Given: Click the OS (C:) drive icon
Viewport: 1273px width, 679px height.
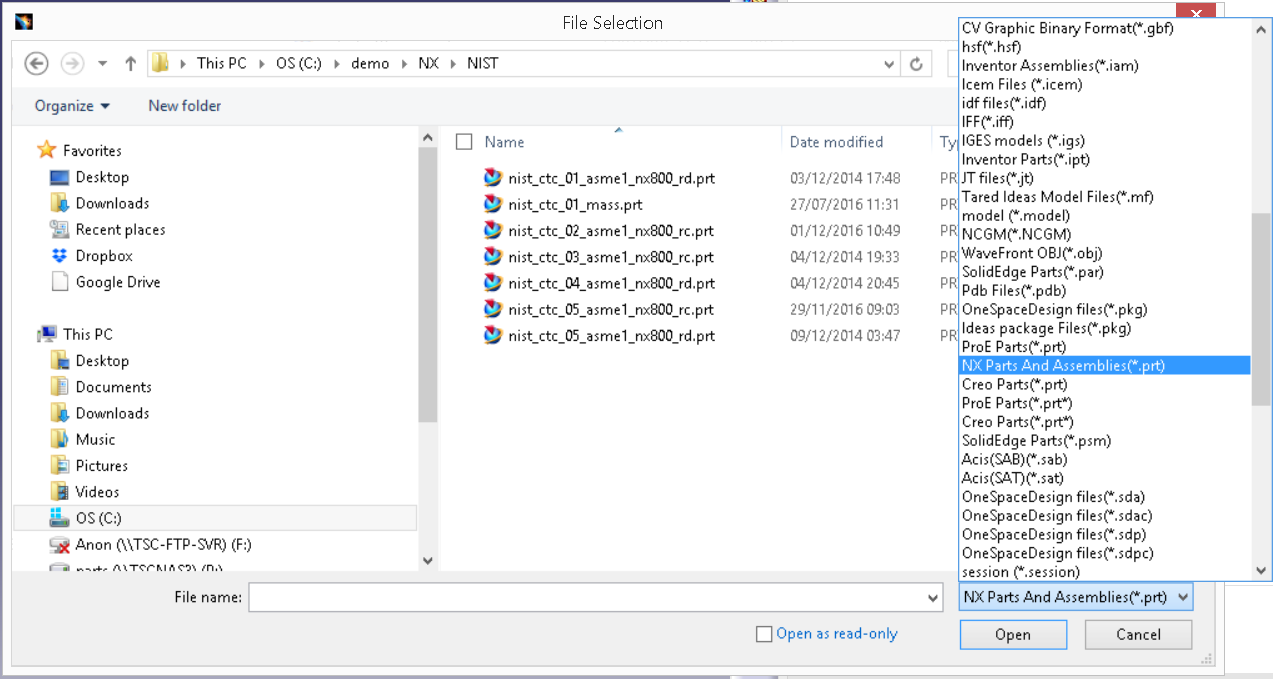Looking at the screenshot, I should point(60,518).
